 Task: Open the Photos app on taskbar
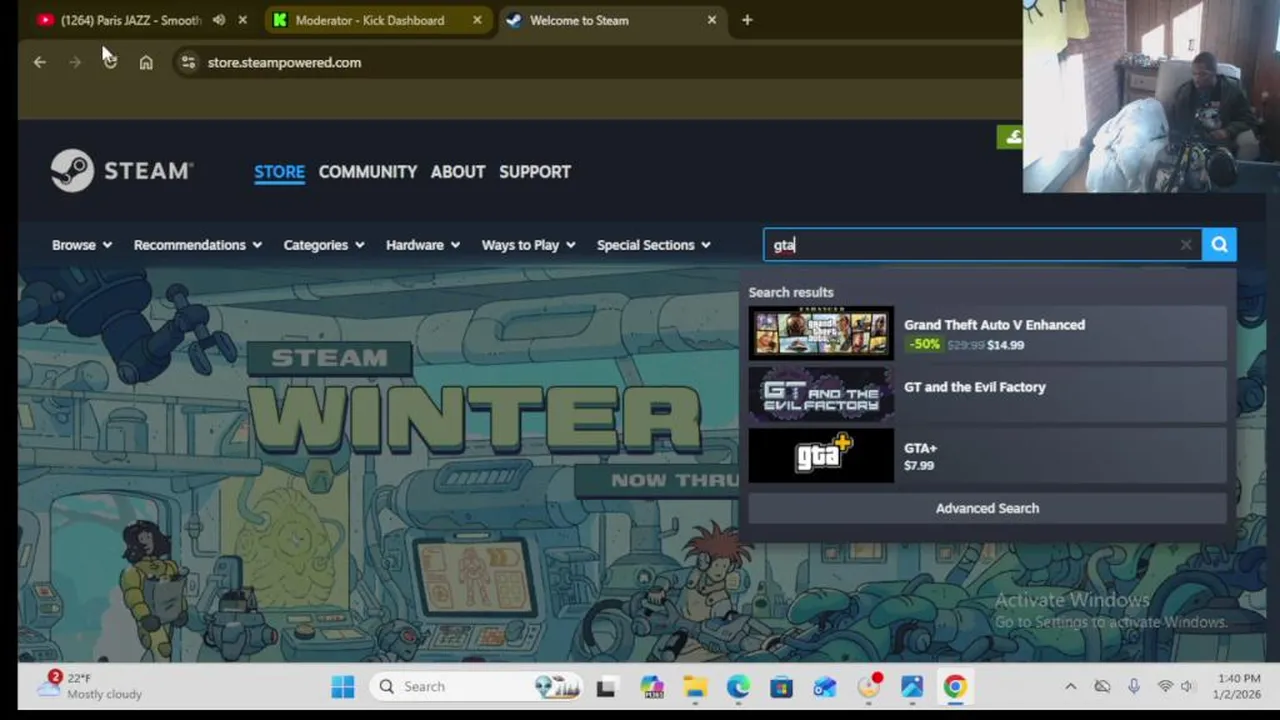(x=912, y=687)
